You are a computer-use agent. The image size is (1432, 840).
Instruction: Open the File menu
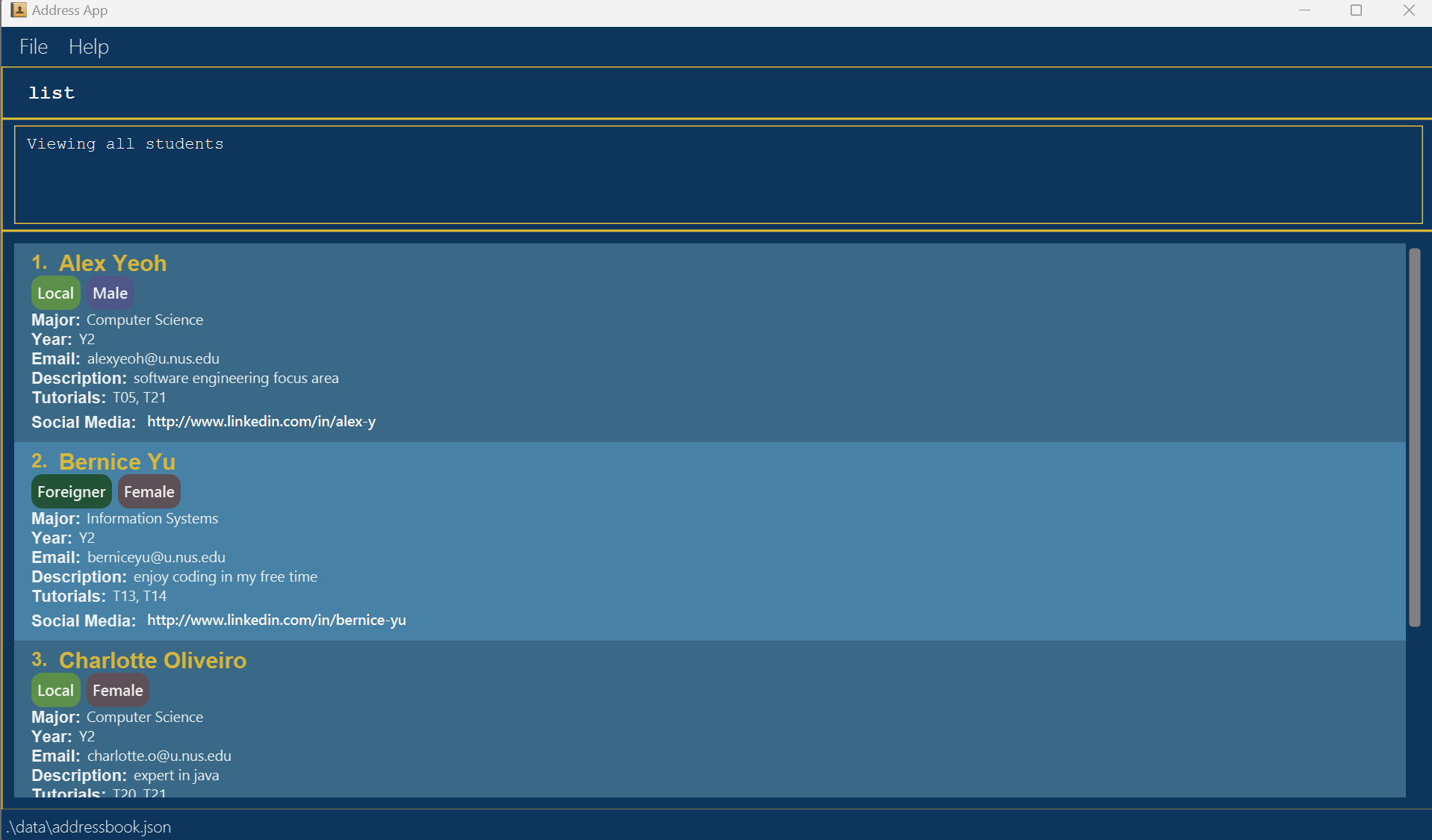33,46
